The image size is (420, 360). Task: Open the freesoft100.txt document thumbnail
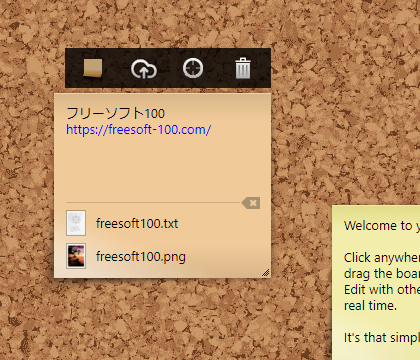pos(76,223)
